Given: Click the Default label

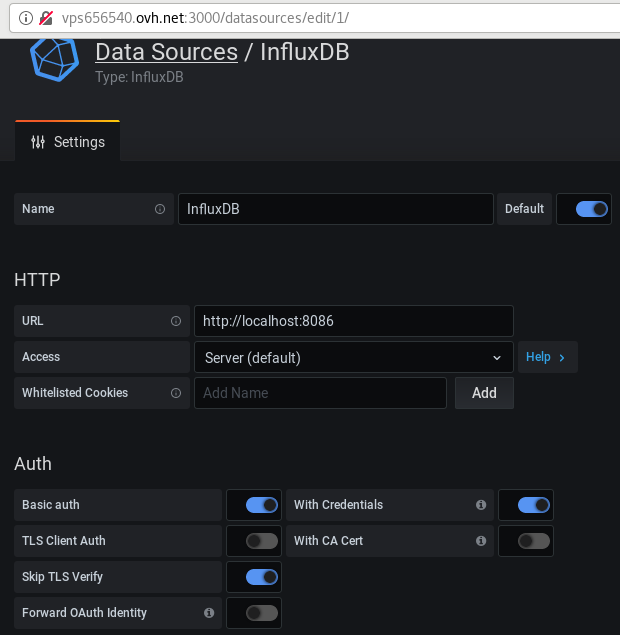Looking at the screenshot, I should click(x=524, y=209).
